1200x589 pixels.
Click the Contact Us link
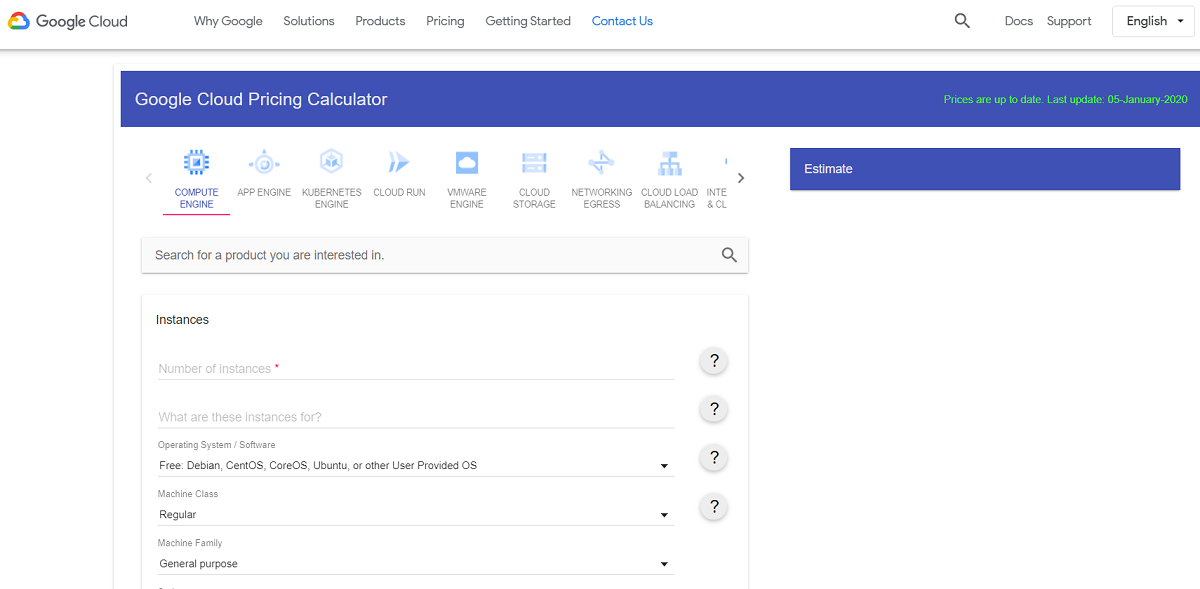[x=622, y=21]
